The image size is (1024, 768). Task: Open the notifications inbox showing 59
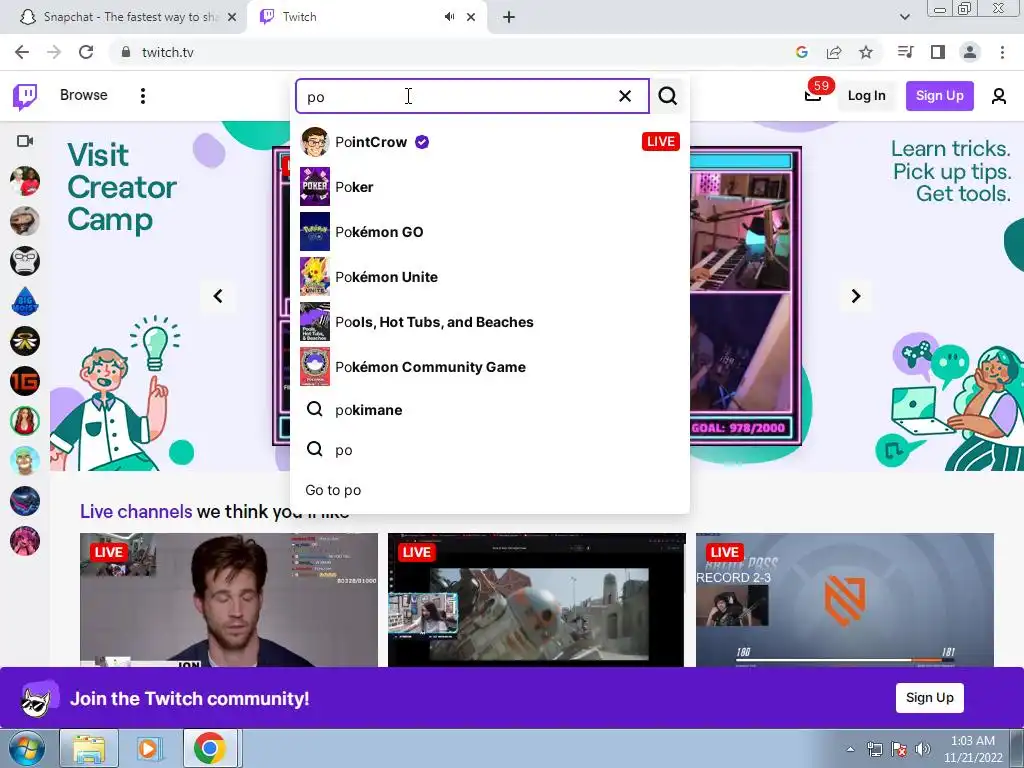click(813, 96)
